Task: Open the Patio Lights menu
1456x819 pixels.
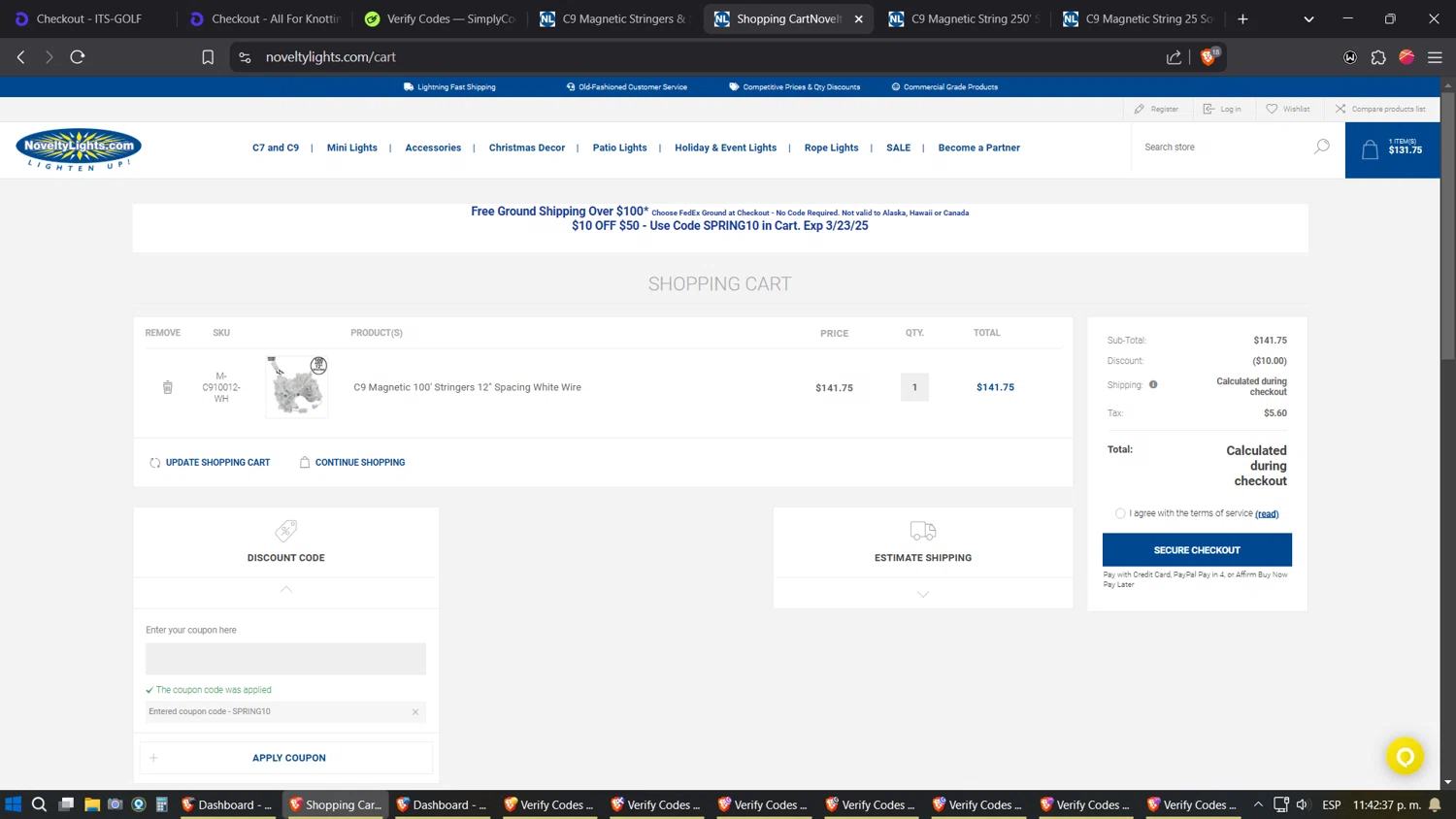Action: pos(619,147)
